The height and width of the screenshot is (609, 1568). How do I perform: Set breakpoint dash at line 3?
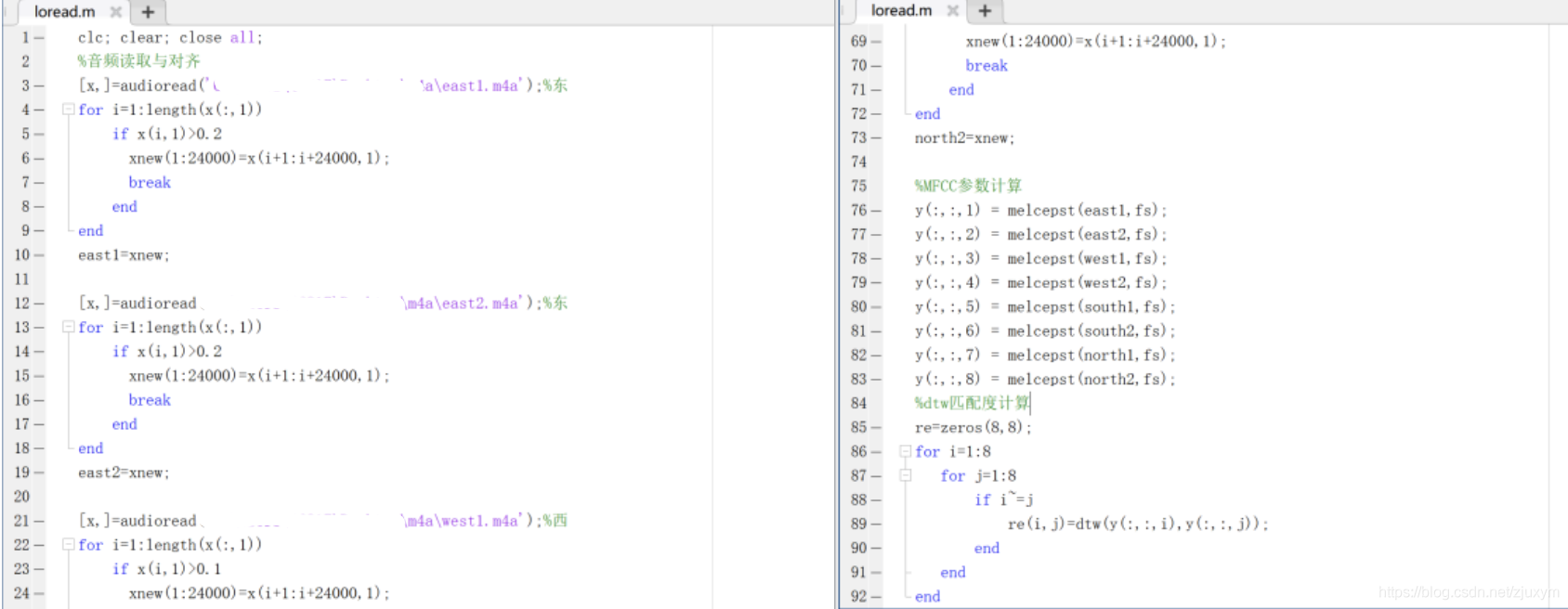coord(39,85)
